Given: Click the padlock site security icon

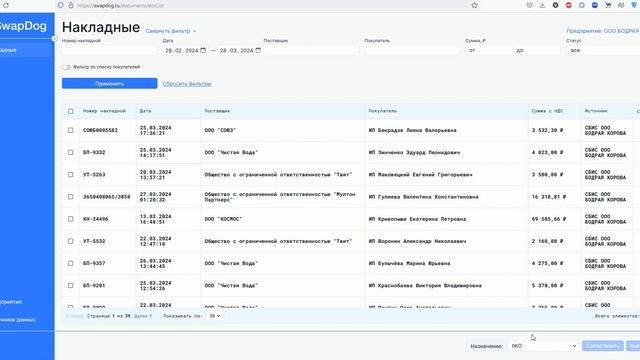Looking at the screenshot, I should [71, 5].
